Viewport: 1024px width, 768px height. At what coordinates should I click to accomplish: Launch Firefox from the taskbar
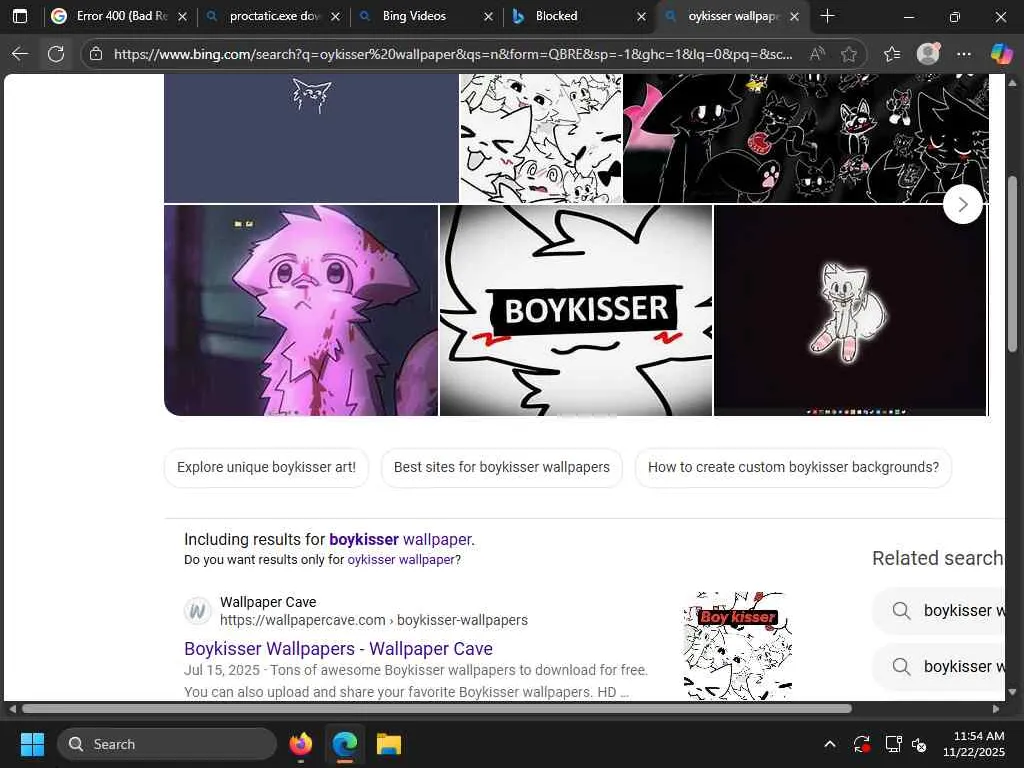[301, 744]
